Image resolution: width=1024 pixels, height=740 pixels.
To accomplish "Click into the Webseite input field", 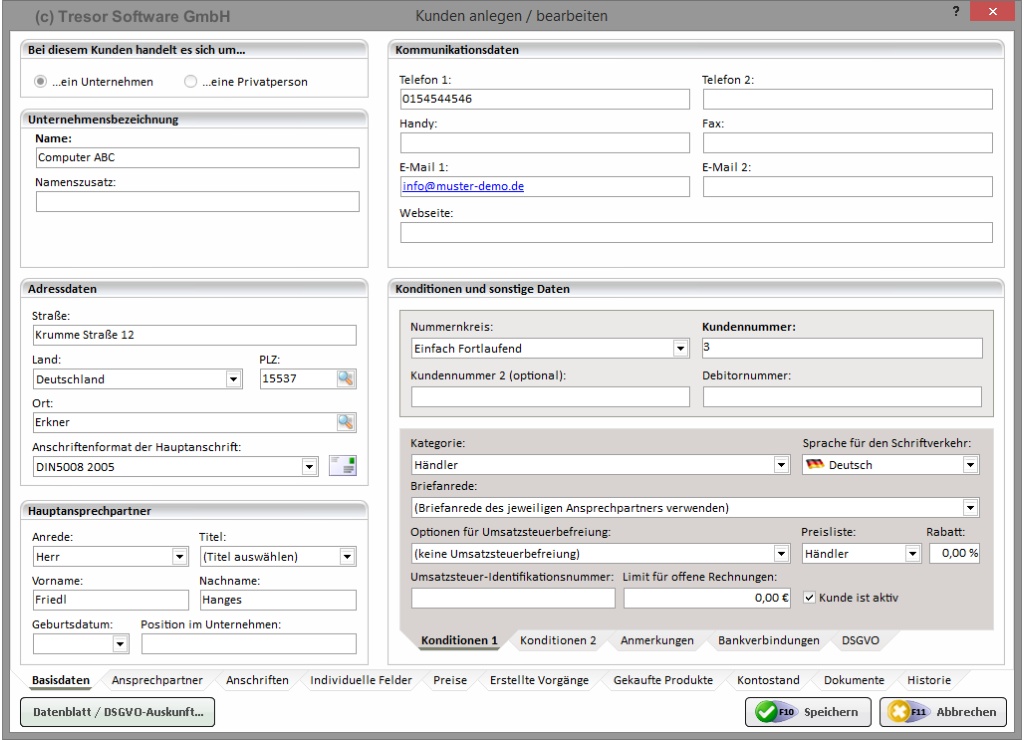I will point(696,233).
